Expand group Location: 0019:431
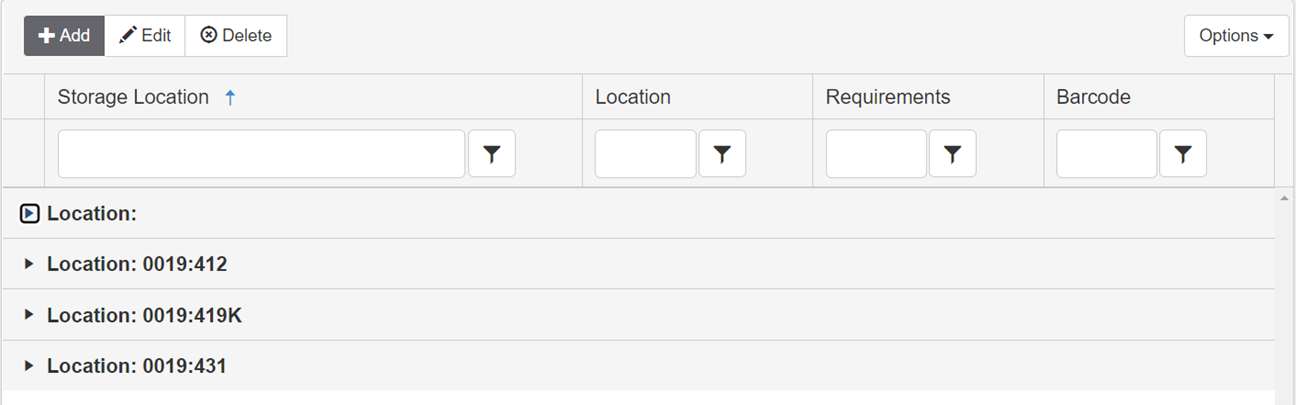This screenshot has height=405, width=1296. [29, 366]
